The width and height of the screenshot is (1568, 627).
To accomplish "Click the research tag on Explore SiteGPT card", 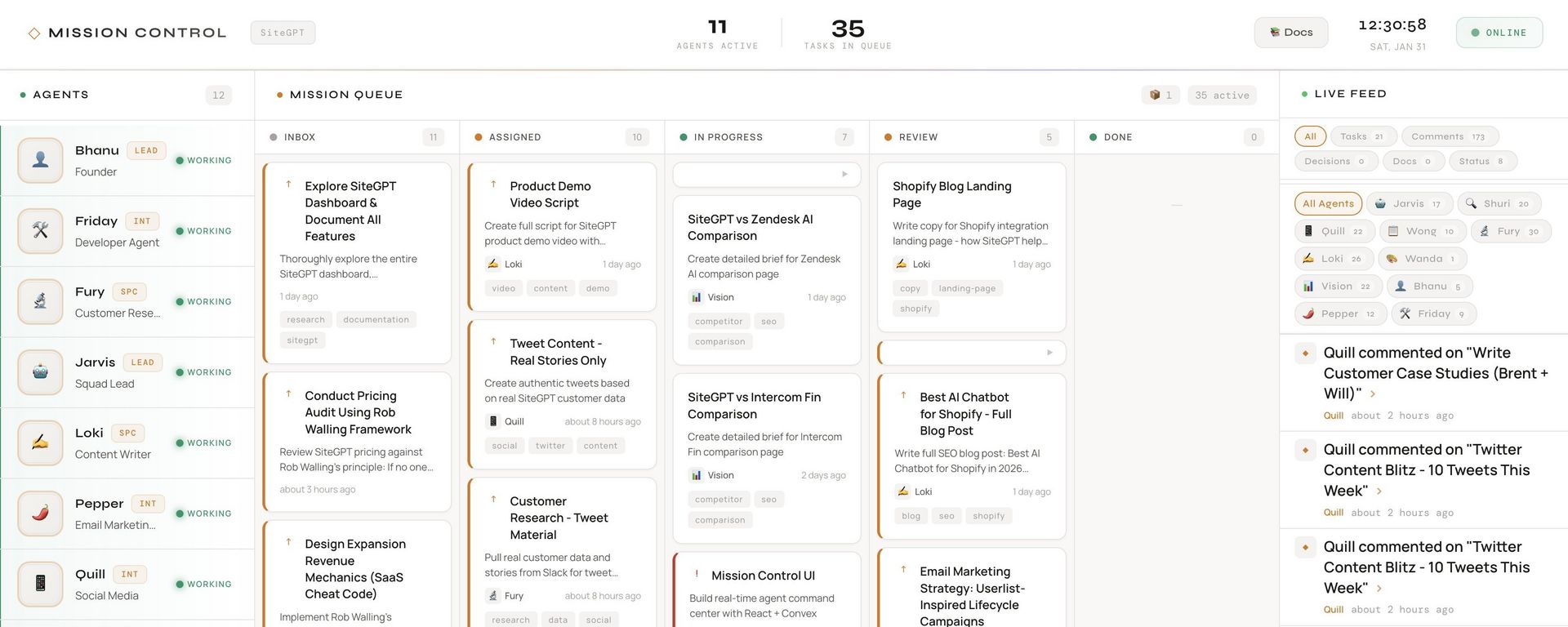I will click(x=305, y=320).
